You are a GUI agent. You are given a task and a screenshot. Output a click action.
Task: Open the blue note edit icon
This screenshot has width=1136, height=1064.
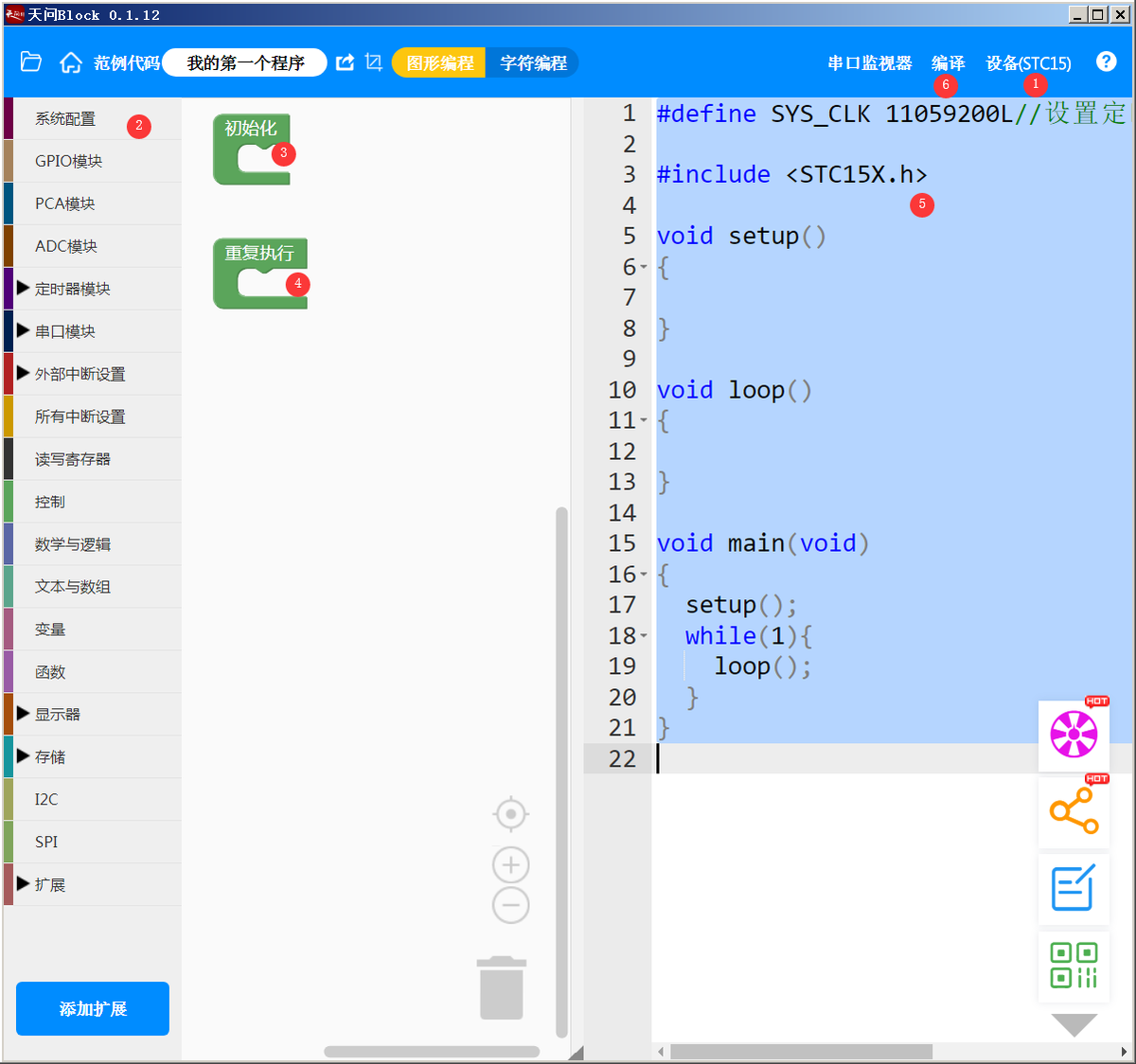click(x=1074, y=889)
